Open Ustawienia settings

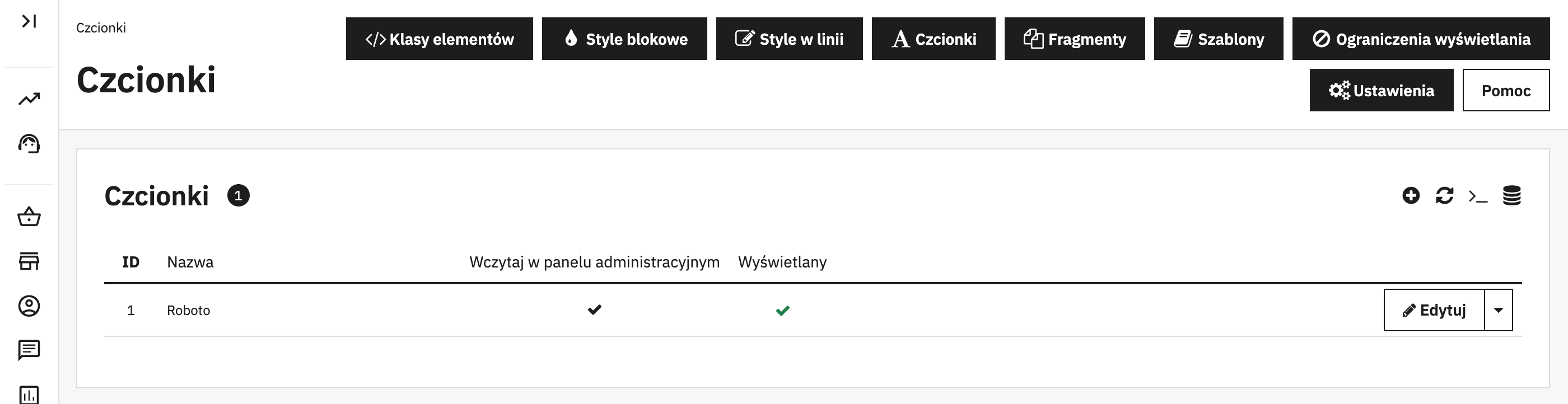(1380, 91)
